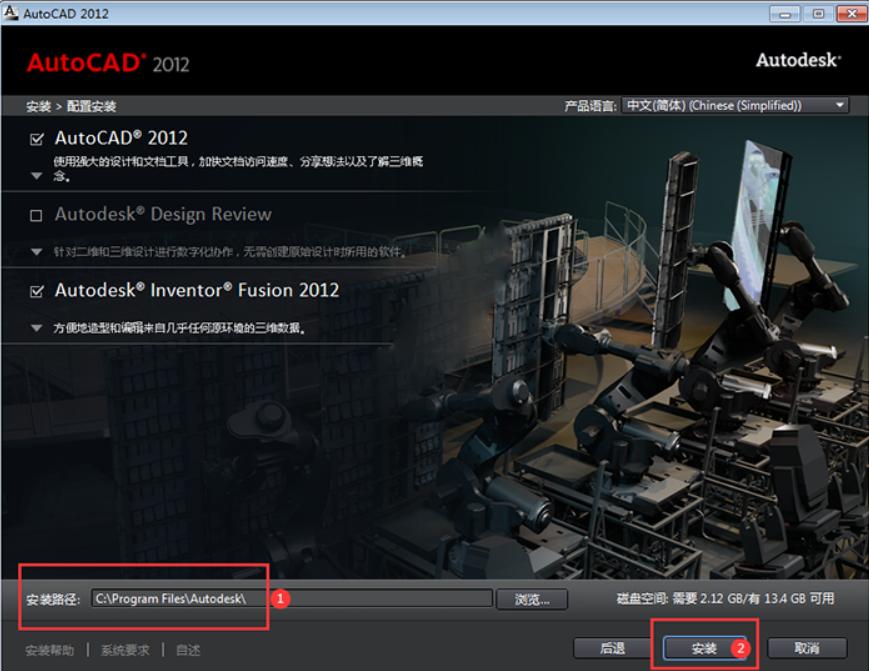The height and width of the screenshot is (671, 869).
Task: Click the 安装 breadcrumb text
Action: [x=38, y=106]
